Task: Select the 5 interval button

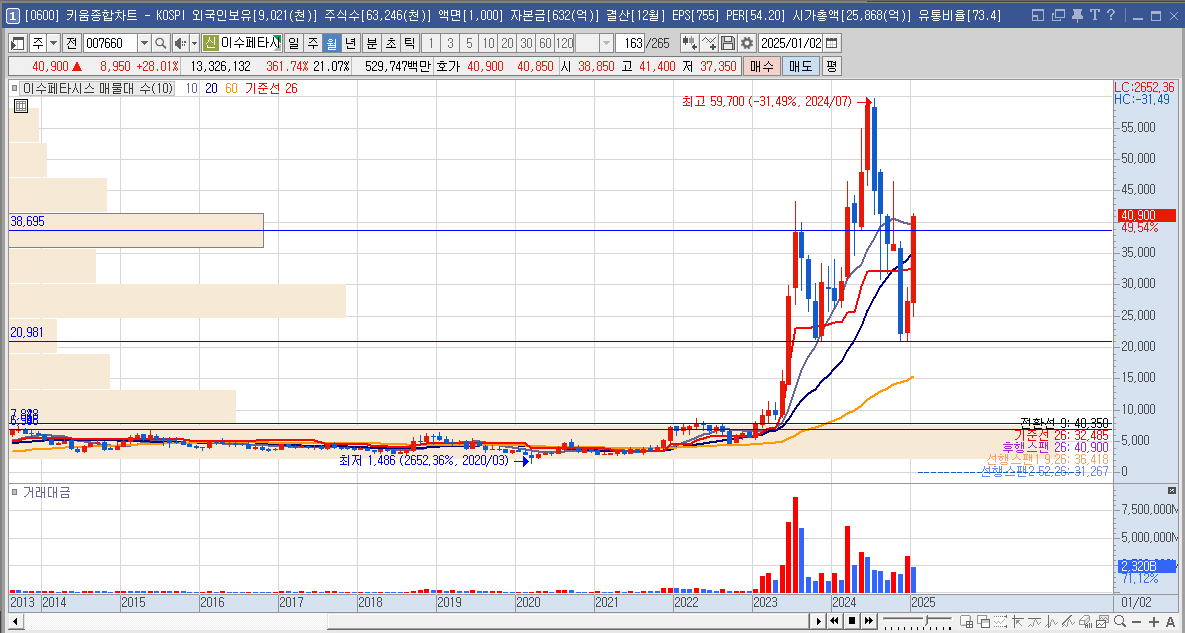Action: coord(469,43)
